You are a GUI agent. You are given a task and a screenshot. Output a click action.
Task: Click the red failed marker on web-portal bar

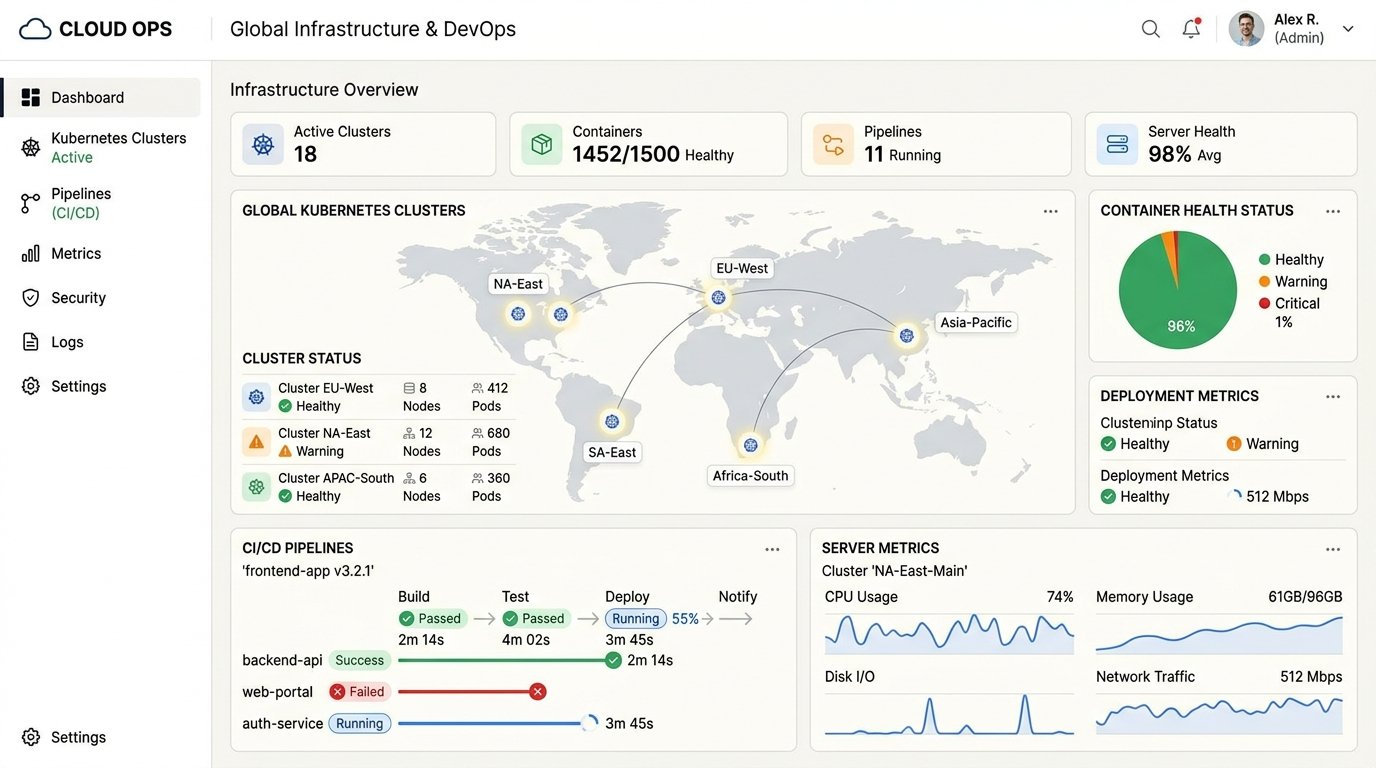click(538, 691)
